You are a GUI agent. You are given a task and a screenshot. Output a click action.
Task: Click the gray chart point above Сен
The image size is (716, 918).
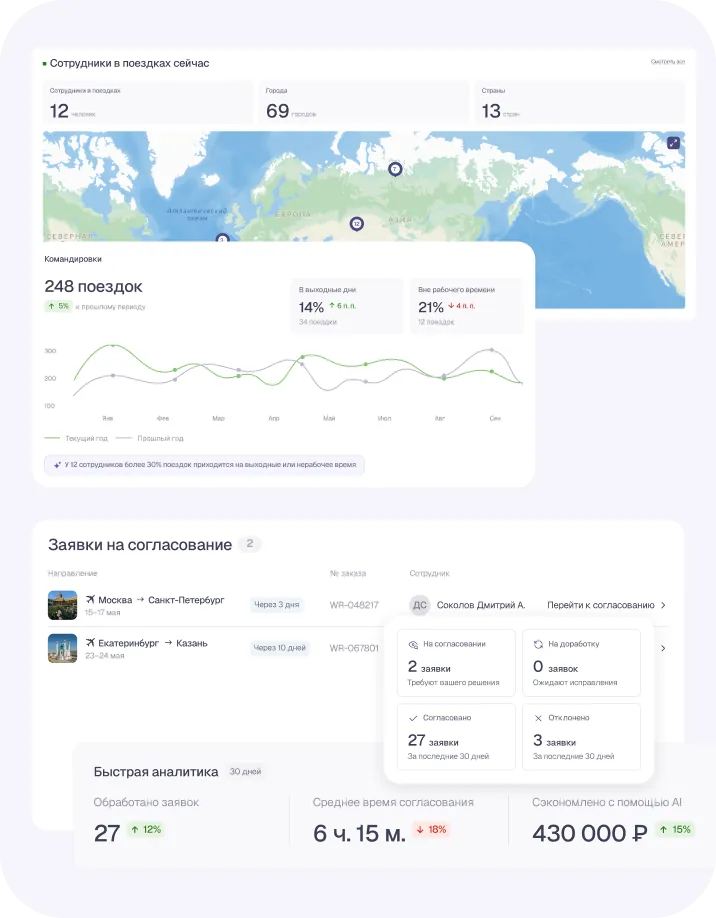coord(492,350)
